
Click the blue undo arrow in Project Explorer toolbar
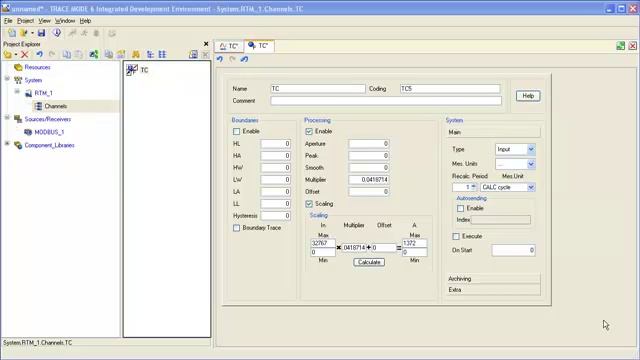pyautogui.click(x=39, y=54)
